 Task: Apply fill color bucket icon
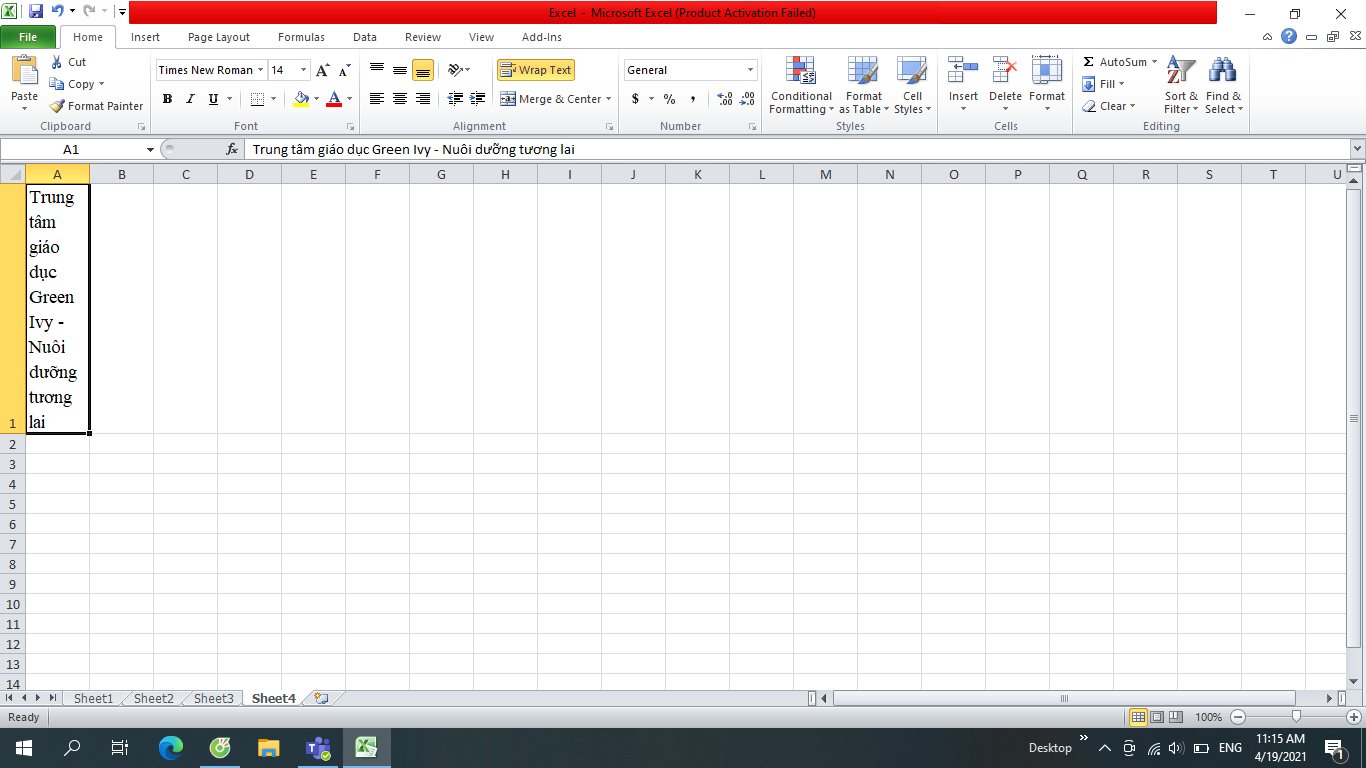[x=302, y=99]
